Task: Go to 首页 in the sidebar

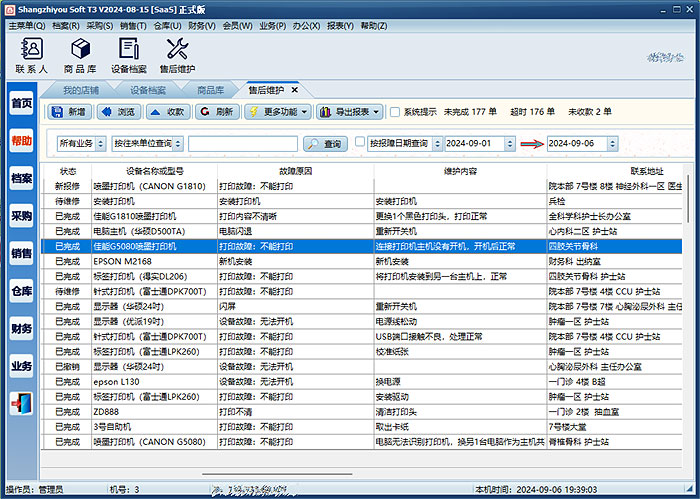Action: point(21,103)
